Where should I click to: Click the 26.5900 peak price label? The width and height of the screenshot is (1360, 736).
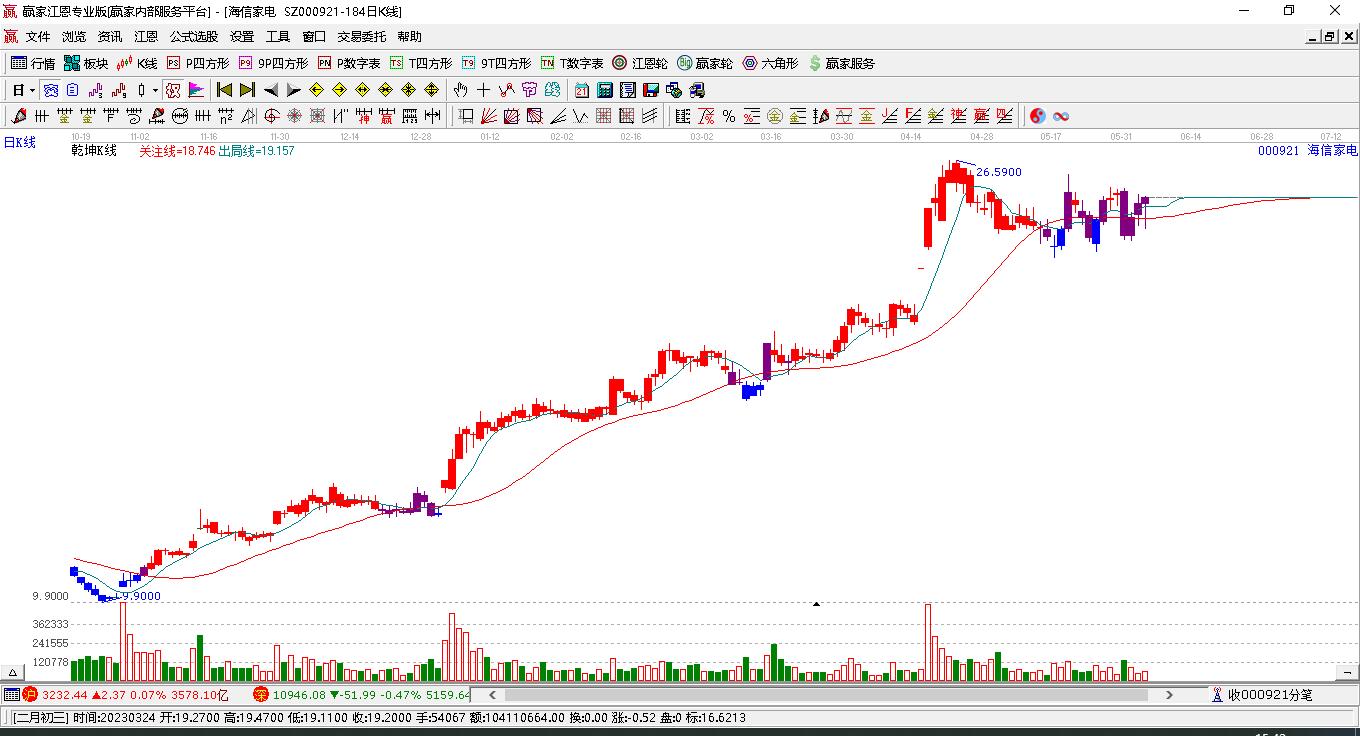point(999,172)
